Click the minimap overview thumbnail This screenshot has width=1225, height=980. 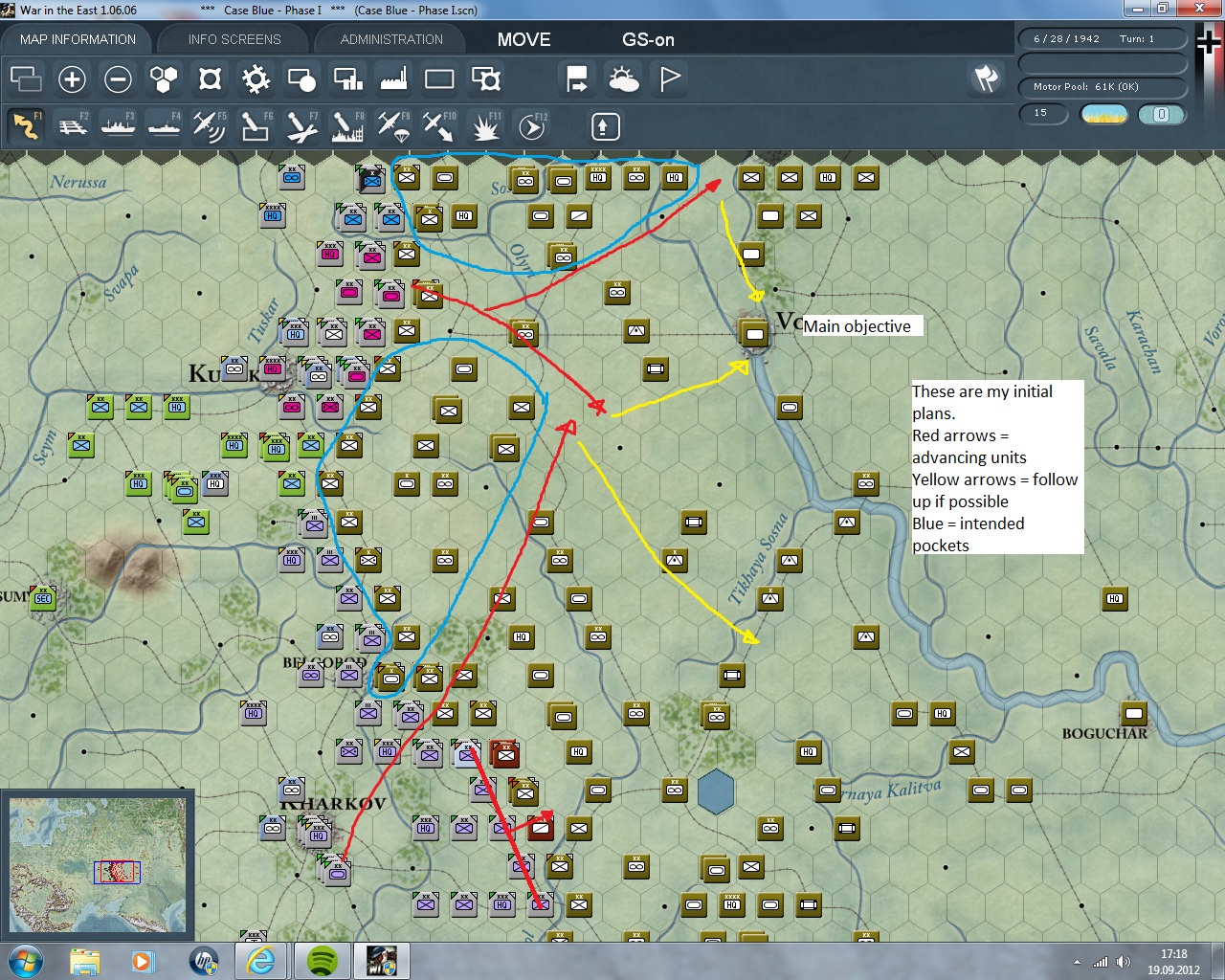(x=98, y=864)
